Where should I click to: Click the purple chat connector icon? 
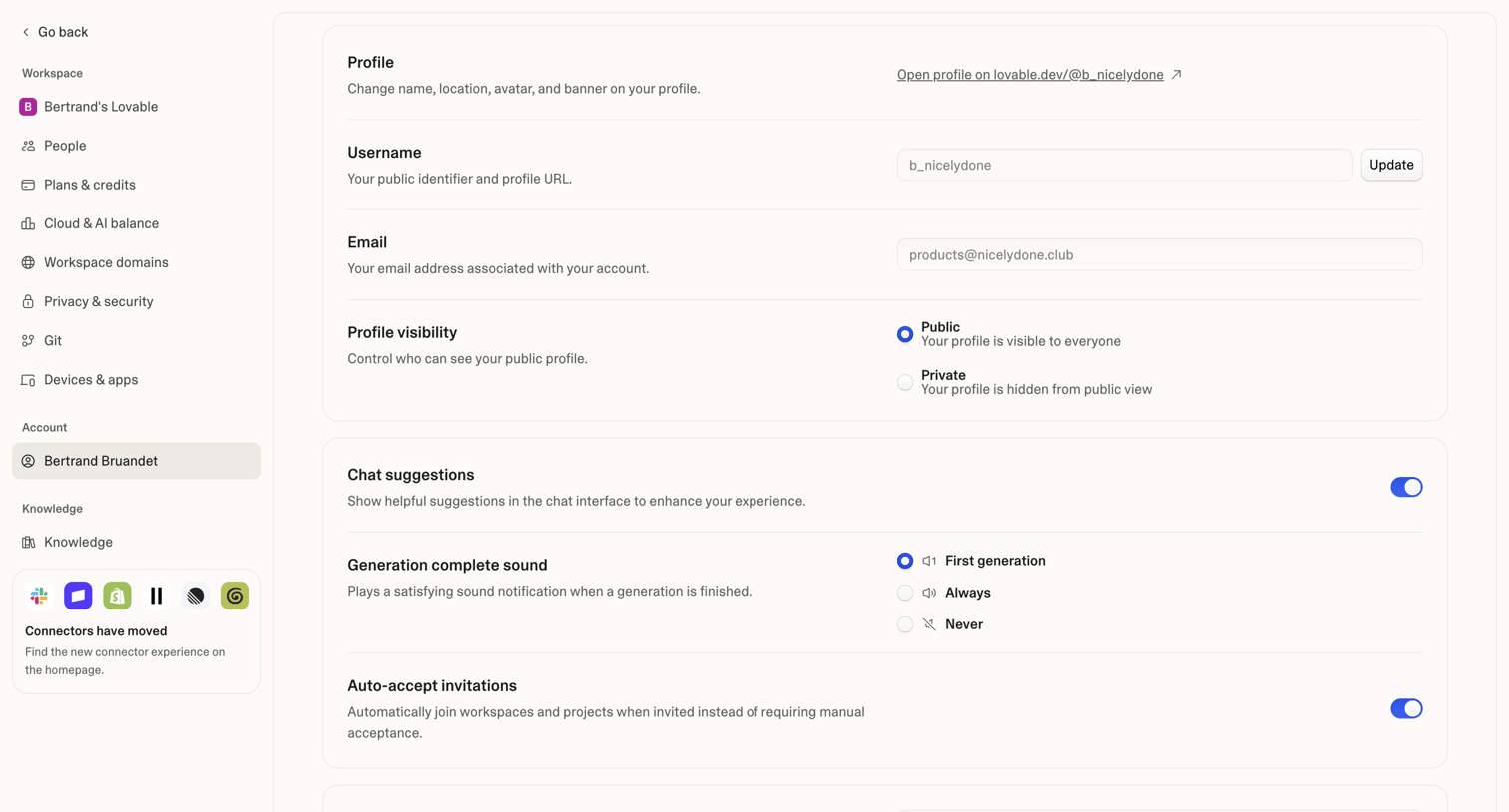pos(78,596)
